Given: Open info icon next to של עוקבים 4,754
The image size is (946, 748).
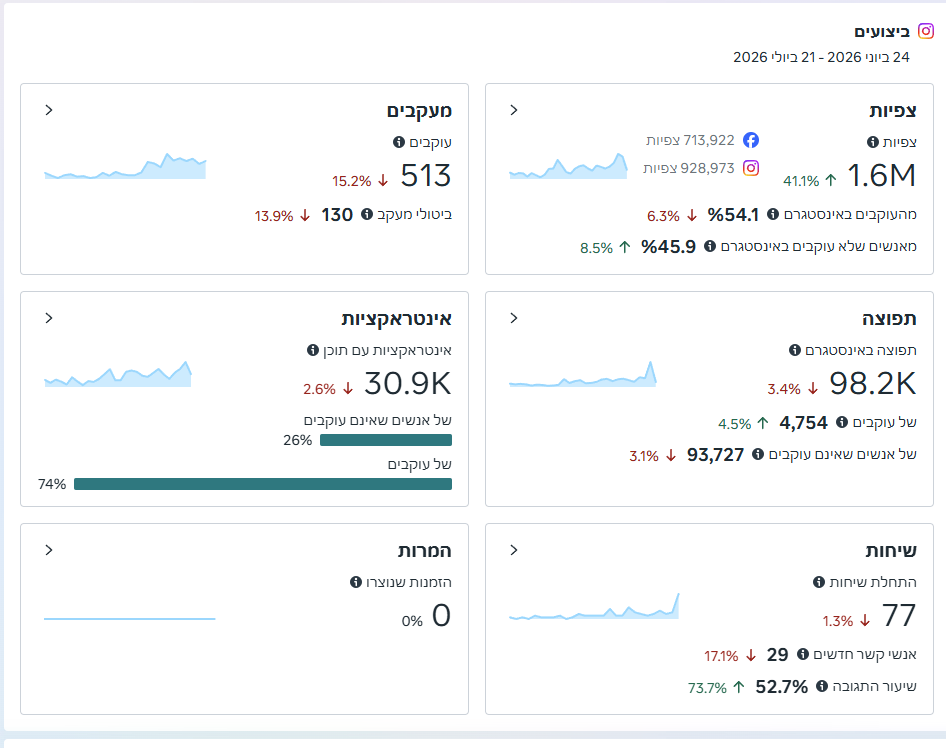Looking at the screenshot, I should point(842,422).
